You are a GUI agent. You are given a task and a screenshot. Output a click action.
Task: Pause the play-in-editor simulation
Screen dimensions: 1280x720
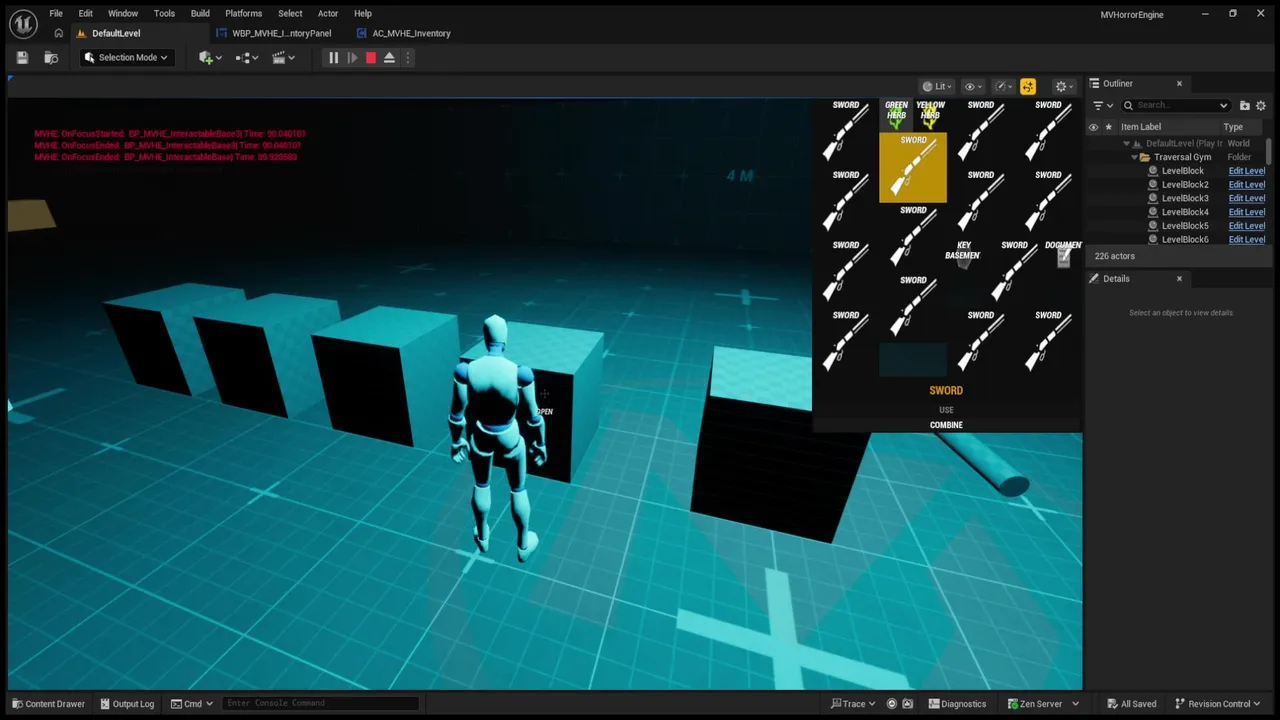[333, 58]
